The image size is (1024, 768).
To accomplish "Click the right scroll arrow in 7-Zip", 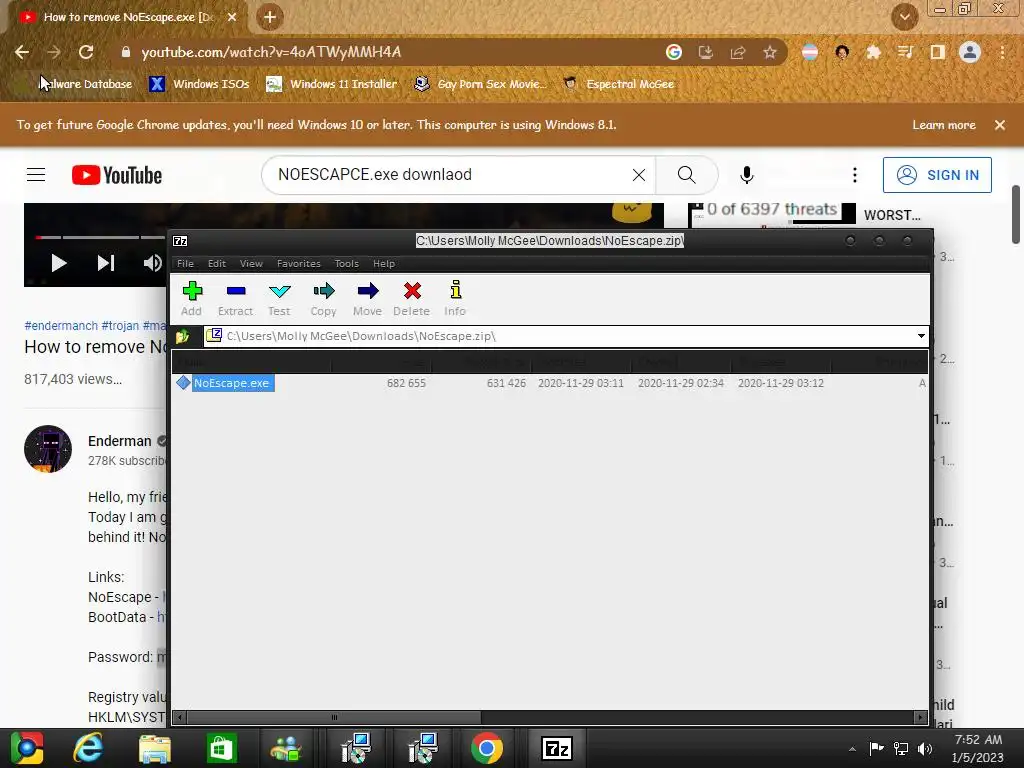I will click(x=921, y=717).
